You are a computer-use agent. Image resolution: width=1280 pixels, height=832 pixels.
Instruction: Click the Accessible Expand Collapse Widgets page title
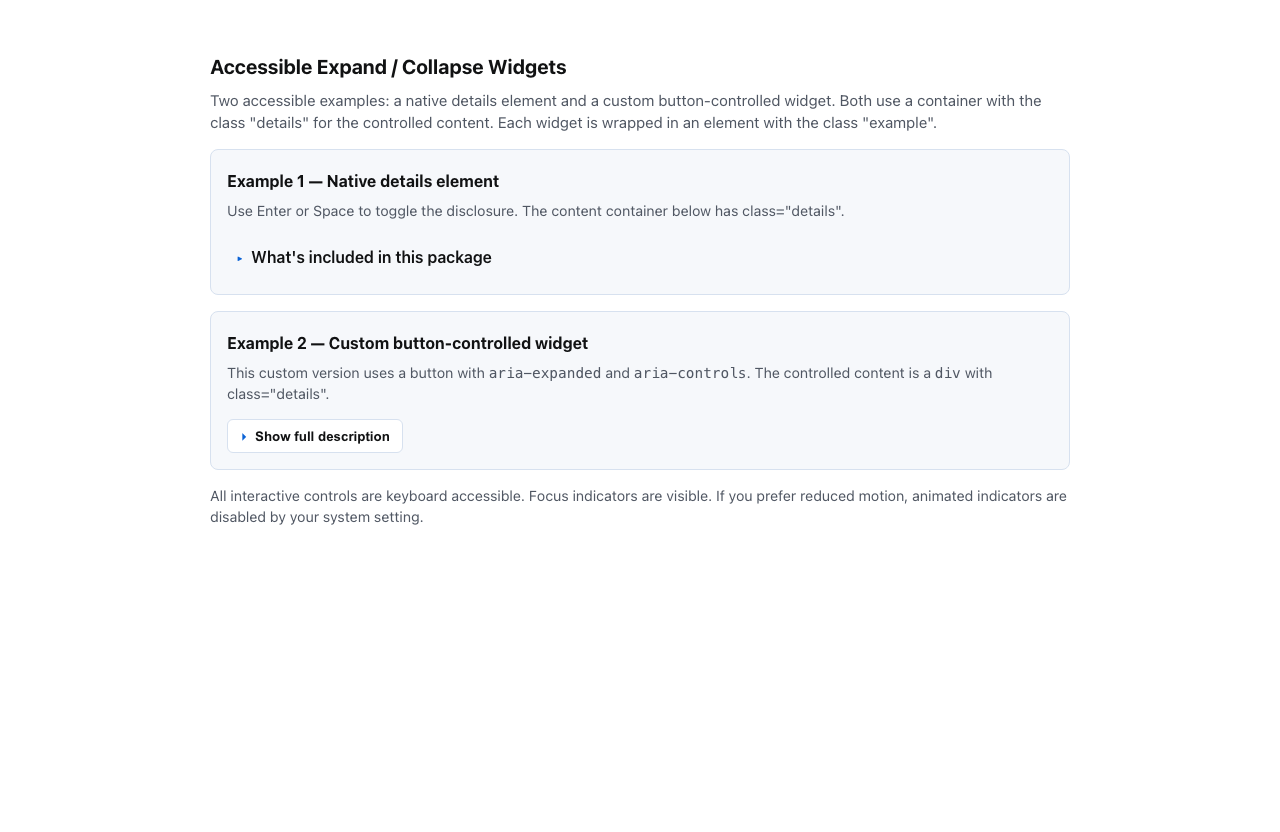[x=388, y=67]
